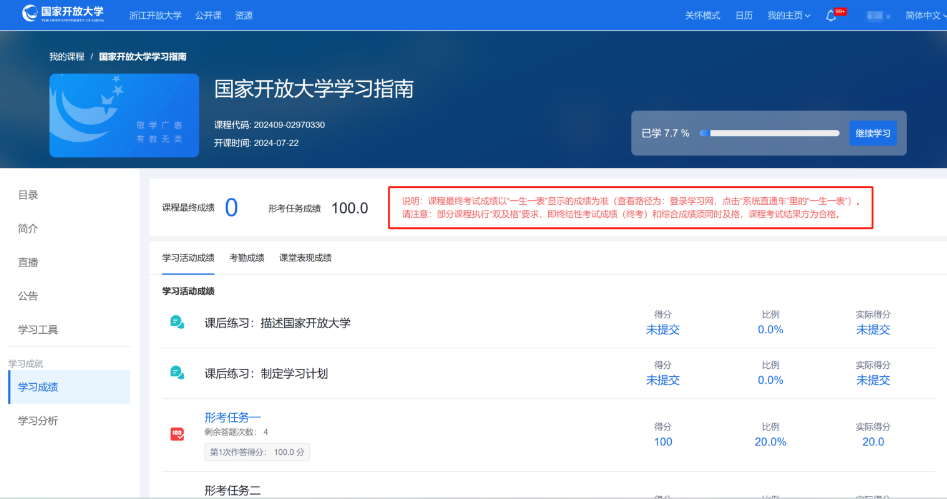Select 学习成绩 in the sidebar
Viewport: 947px width, 499px height.
pos(69,387)
